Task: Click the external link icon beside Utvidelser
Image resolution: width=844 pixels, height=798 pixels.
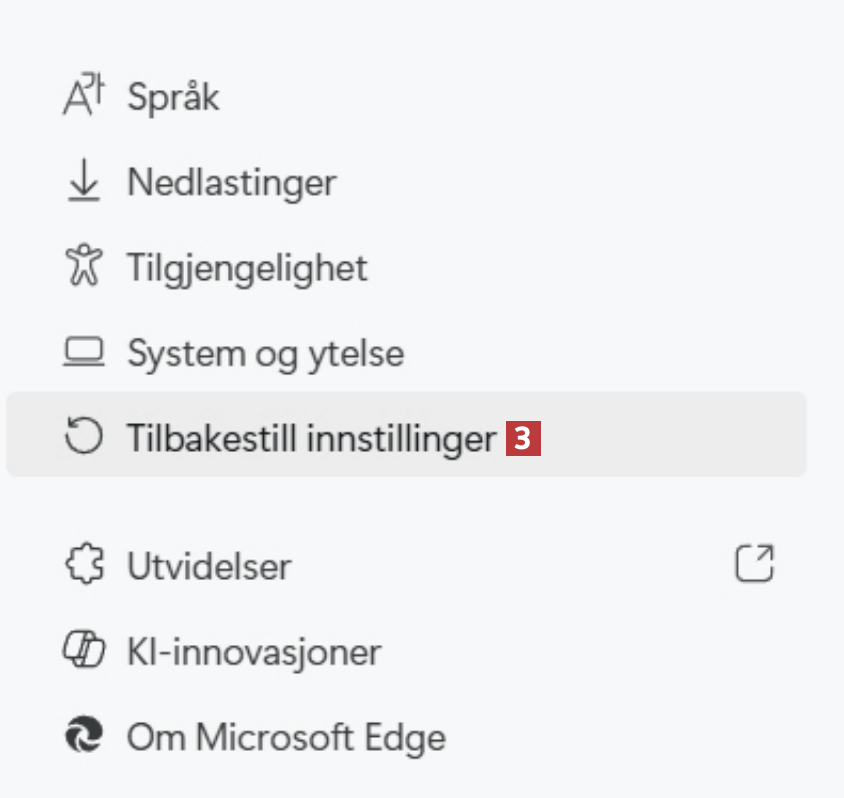Action: click(755, 564)
